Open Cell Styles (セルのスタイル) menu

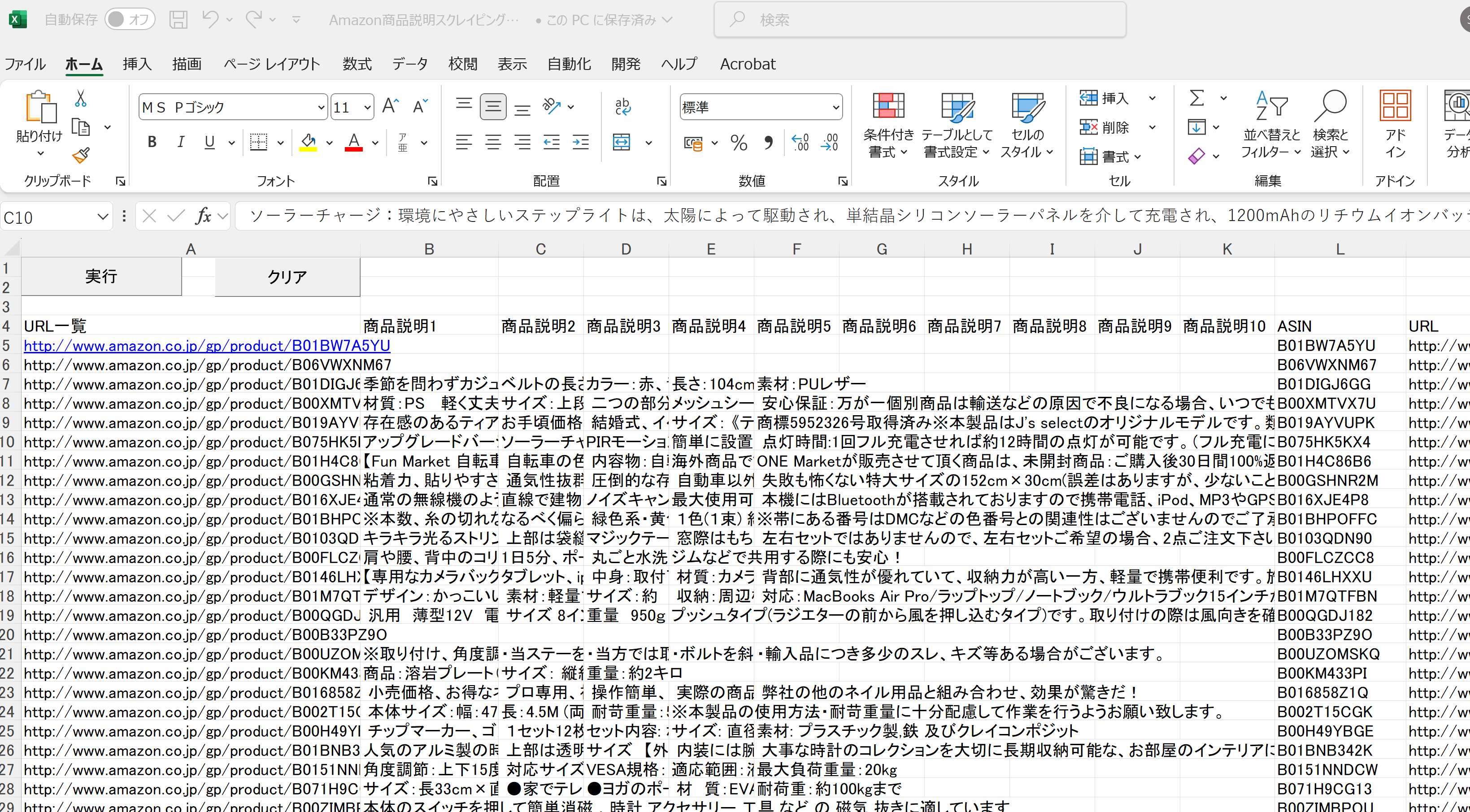click(1027, 126)
